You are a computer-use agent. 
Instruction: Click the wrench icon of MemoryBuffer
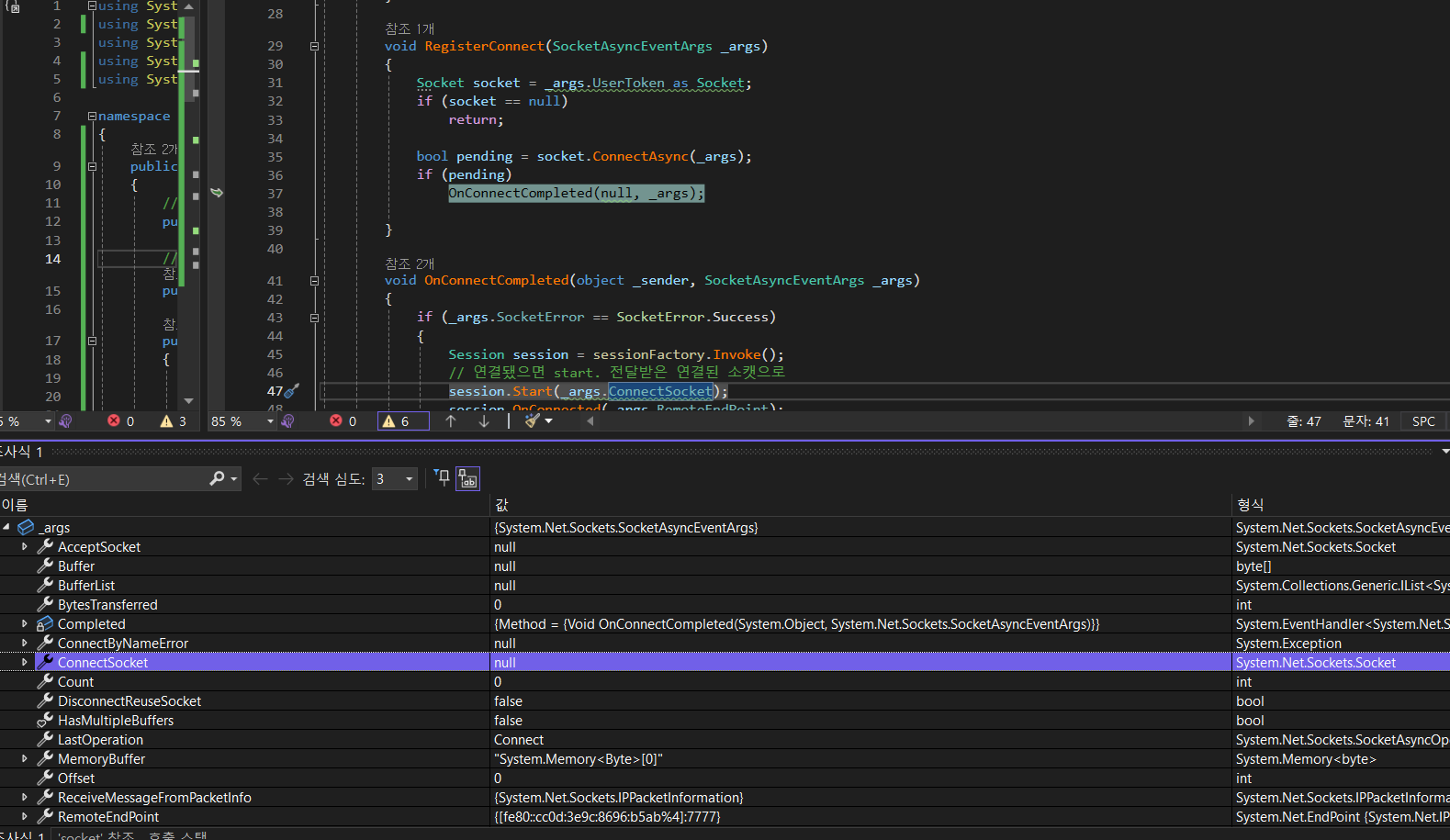tap(45, 758)
